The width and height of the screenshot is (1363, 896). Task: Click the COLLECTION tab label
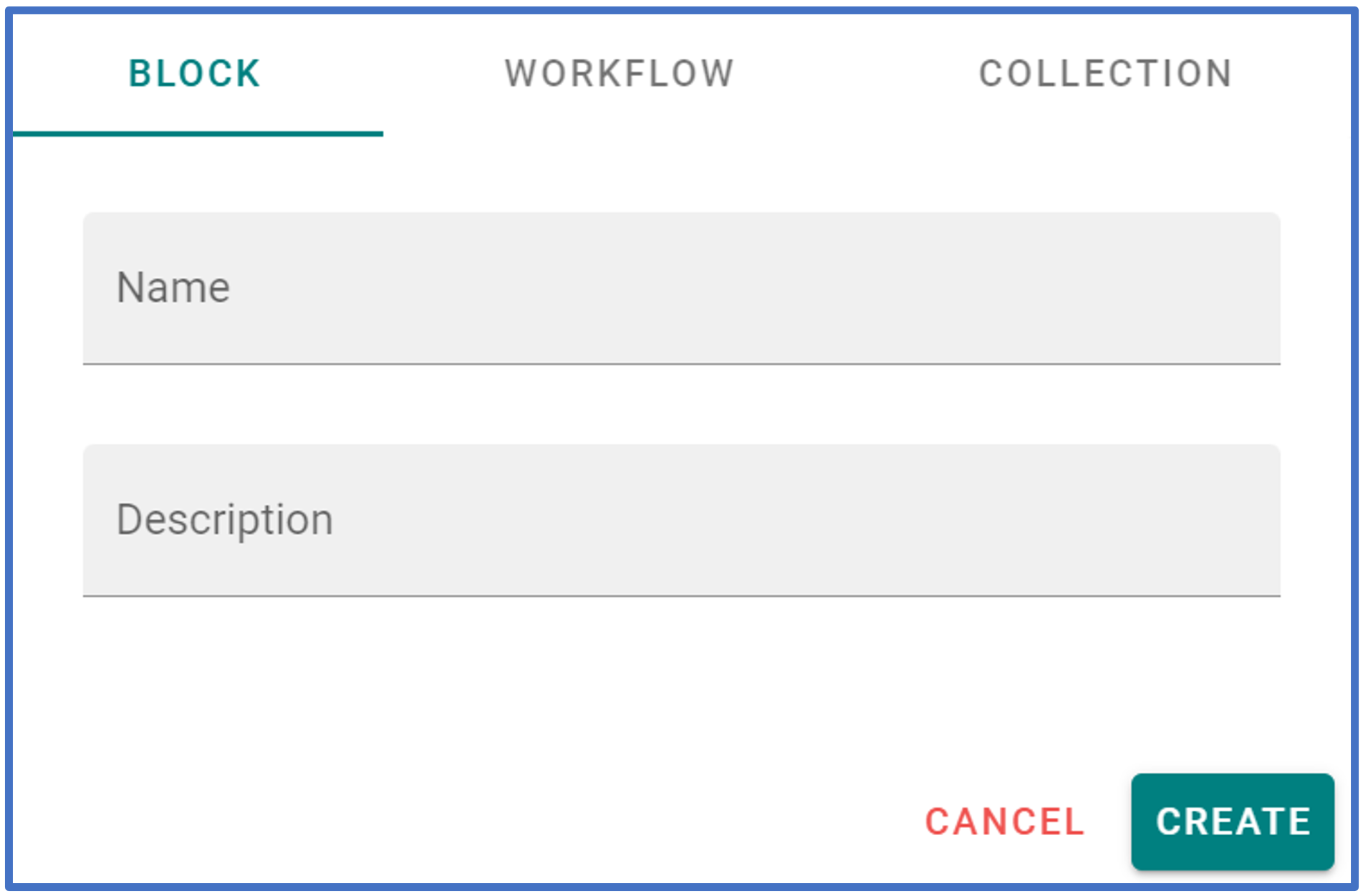coord(1105,74)
